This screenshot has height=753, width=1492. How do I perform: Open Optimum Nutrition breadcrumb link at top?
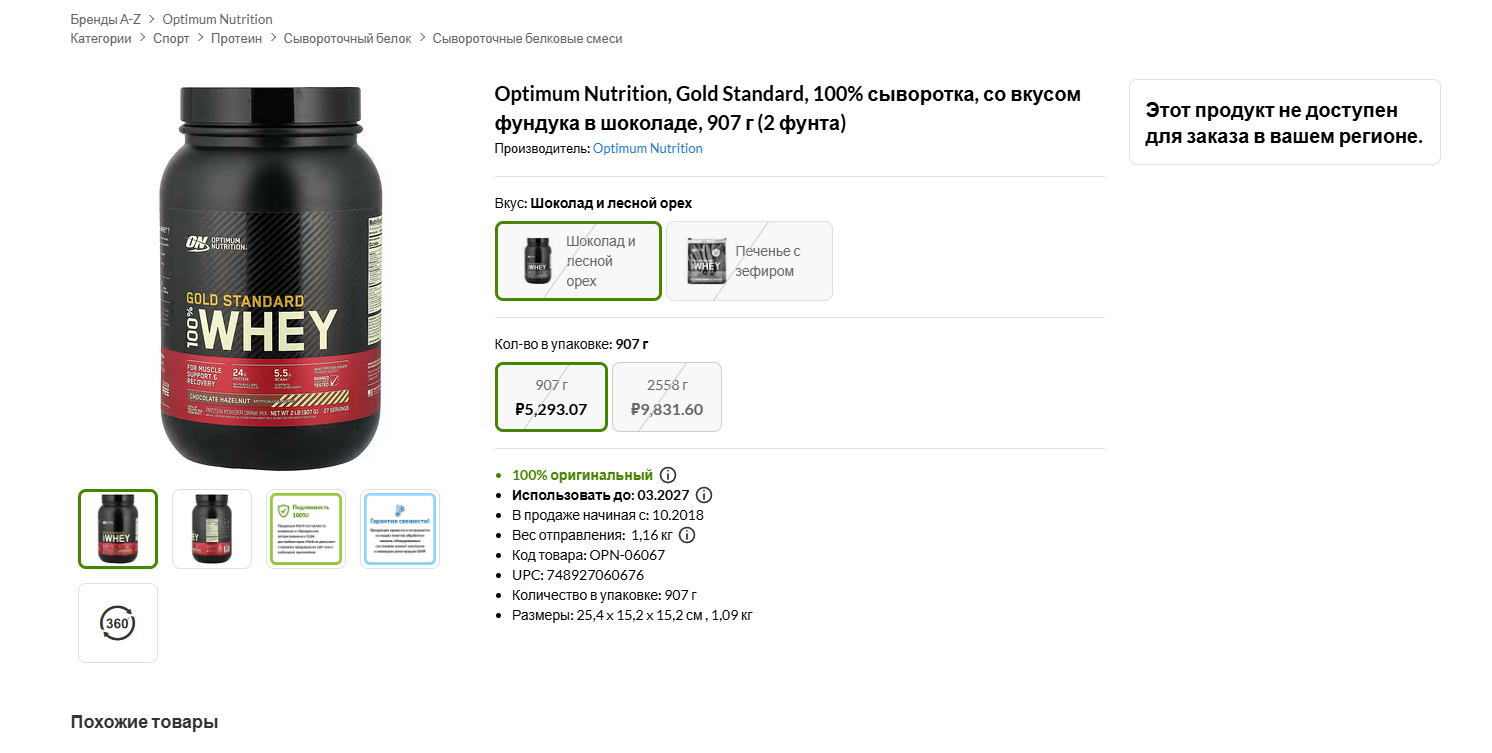[217, 19]
